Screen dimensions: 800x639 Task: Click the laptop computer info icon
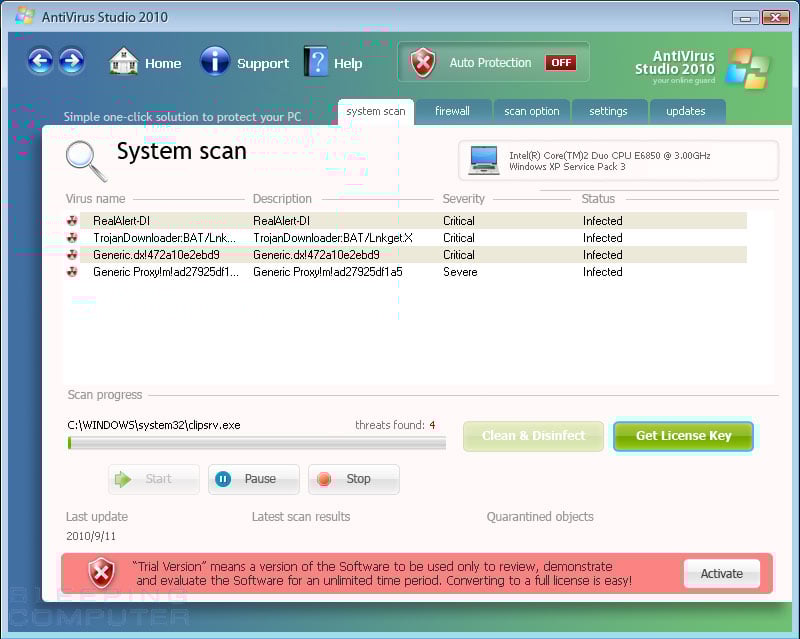[484, 160]
